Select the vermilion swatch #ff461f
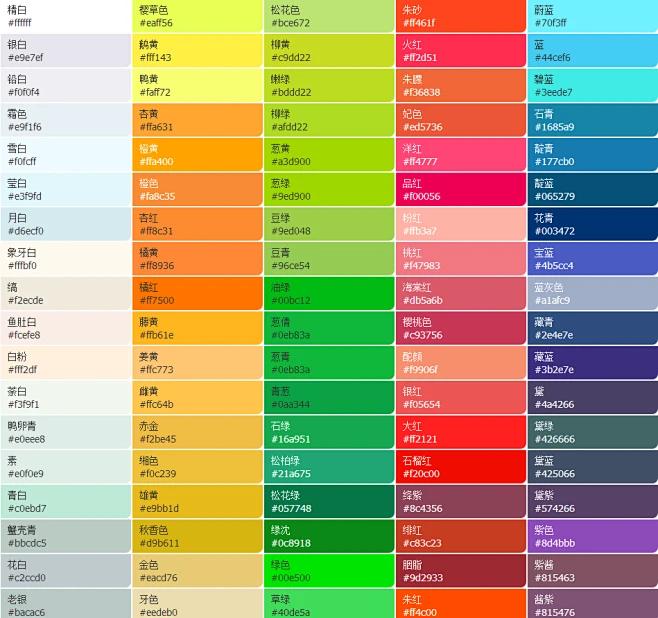This screenshot has width=658, height=618. tap(460, 16)
